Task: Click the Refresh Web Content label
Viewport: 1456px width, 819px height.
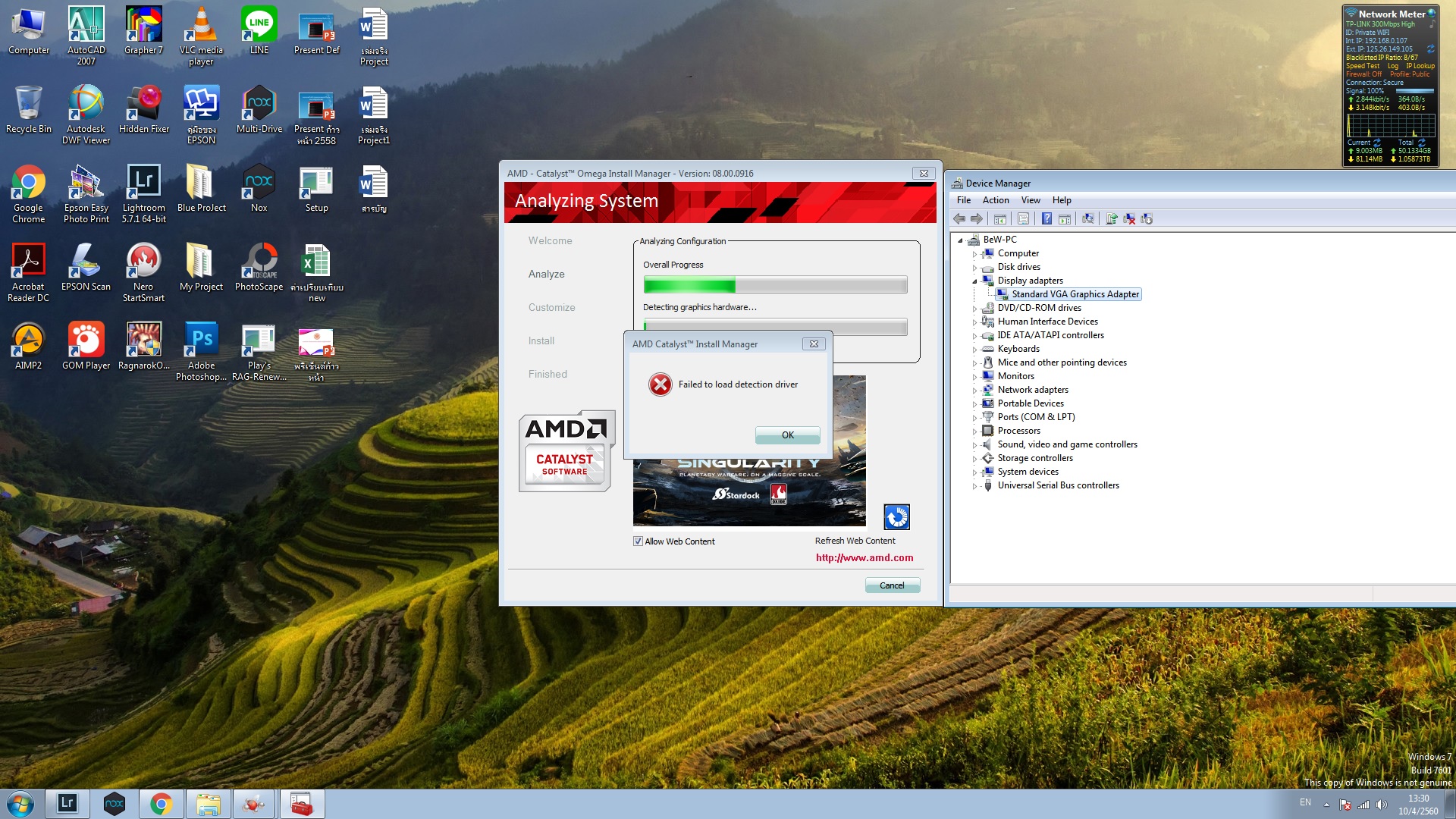Action: click(x=855, y=541)
